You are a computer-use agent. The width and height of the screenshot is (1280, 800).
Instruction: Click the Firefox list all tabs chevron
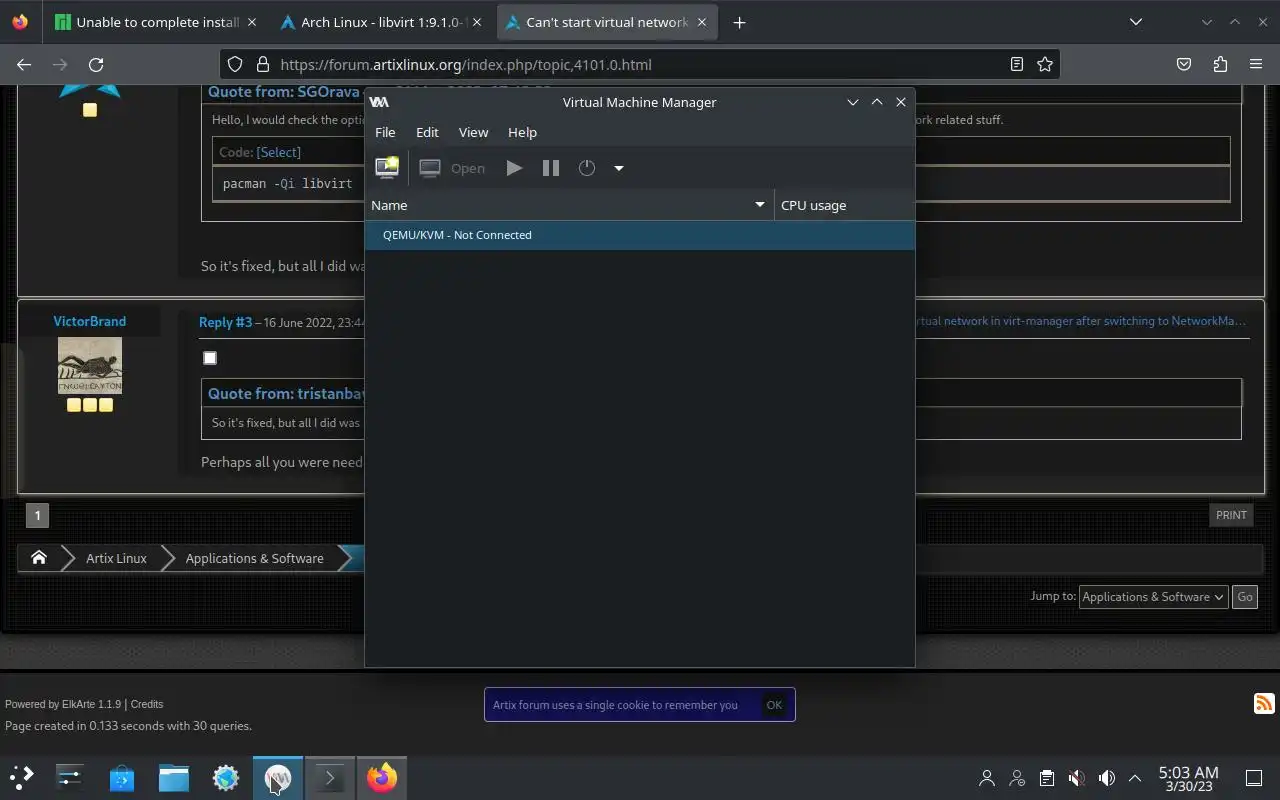[1135, 22]
